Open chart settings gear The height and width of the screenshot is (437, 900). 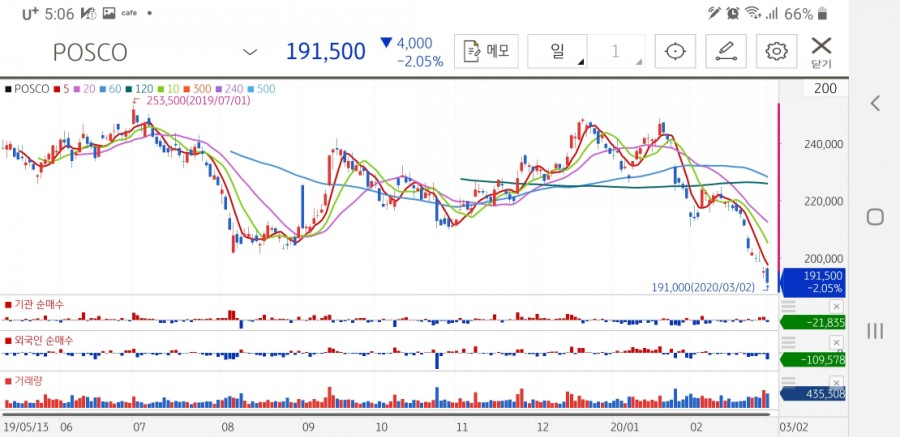pos(777,51)
